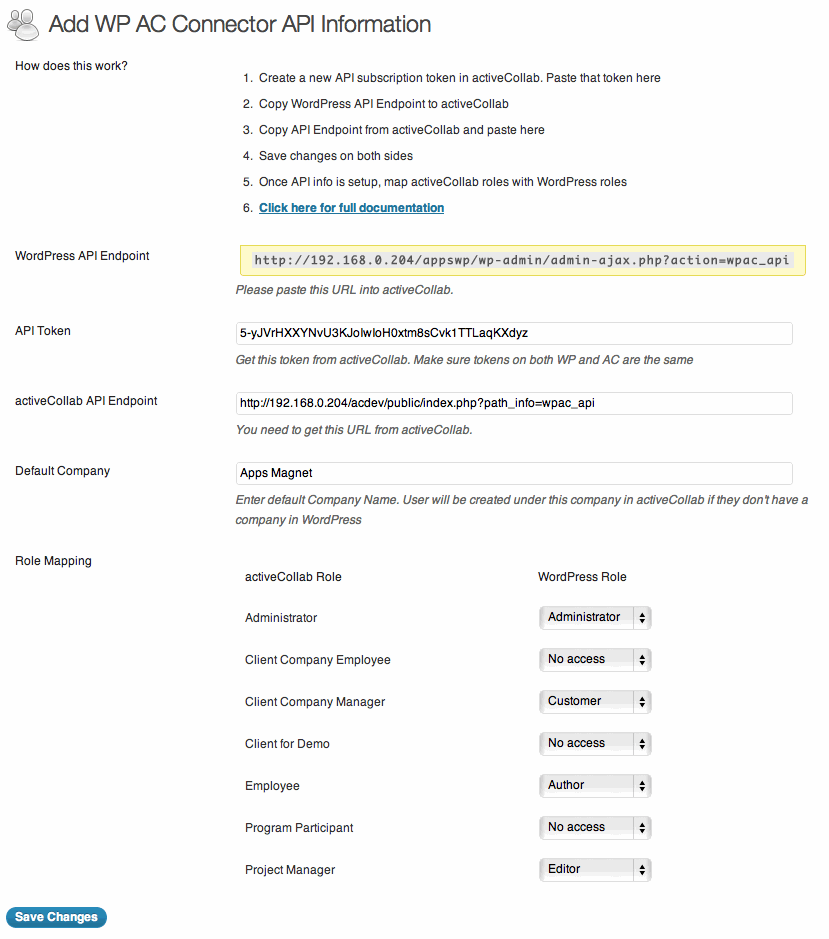This screenshot has width=829, height=939.
Task: Open the Administrator role dropdown
Action: [595, 617]
